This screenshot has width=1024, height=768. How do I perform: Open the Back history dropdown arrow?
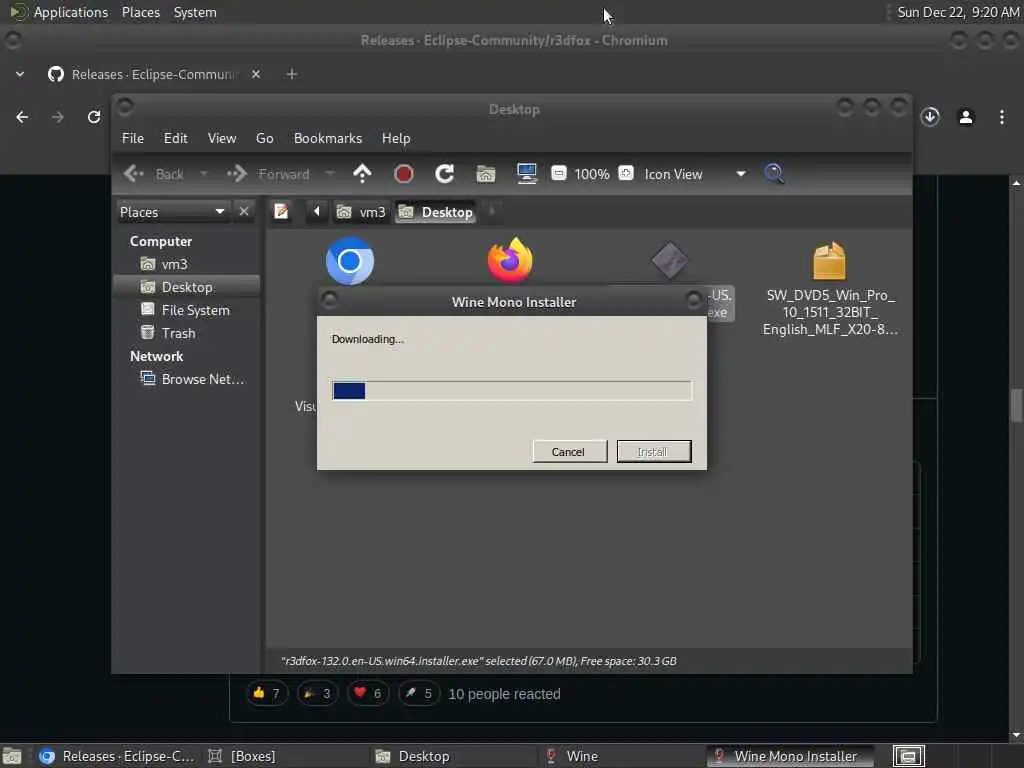click(204, 174)
